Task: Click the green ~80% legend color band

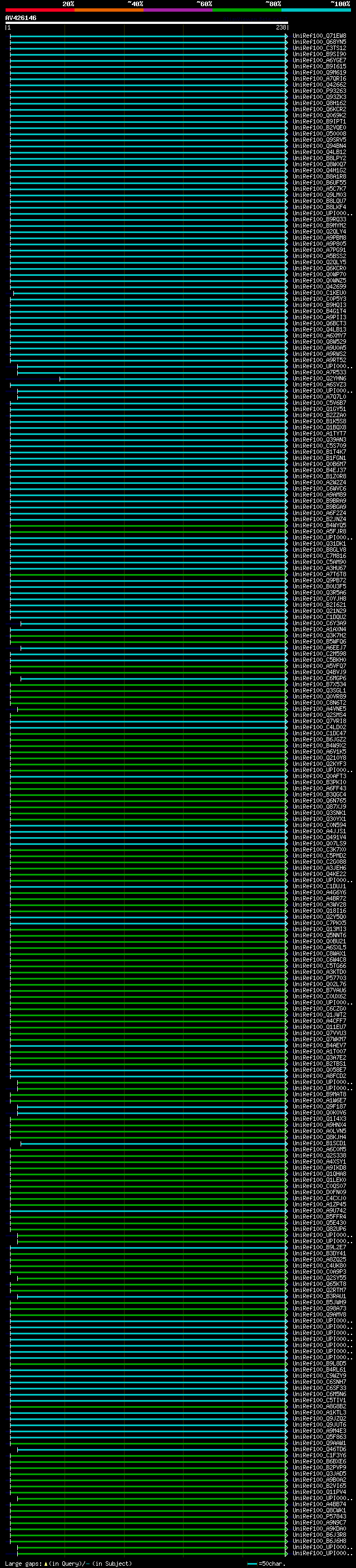Action: pos(247,10)
